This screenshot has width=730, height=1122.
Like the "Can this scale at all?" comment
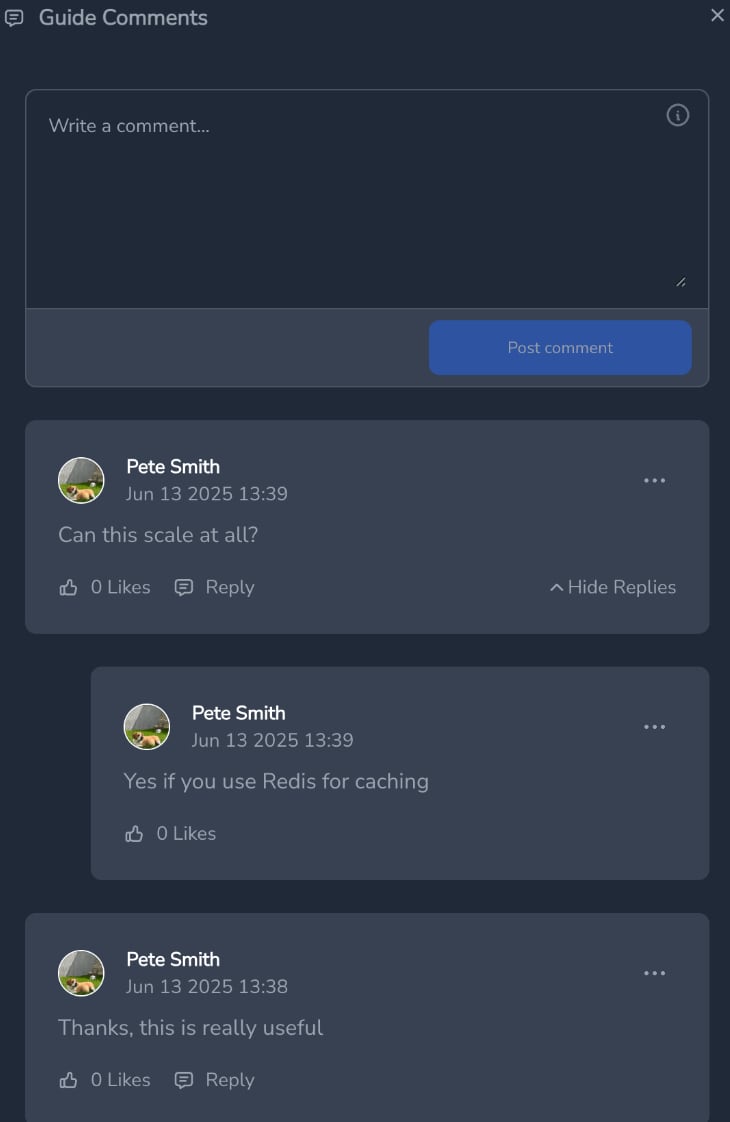click(69, 587)
